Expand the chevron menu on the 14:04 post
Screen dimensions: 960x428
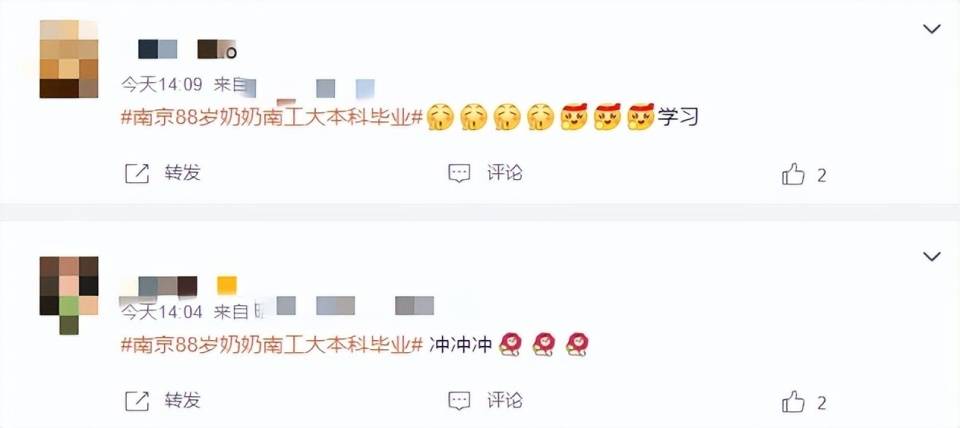(x=932, y=257)
